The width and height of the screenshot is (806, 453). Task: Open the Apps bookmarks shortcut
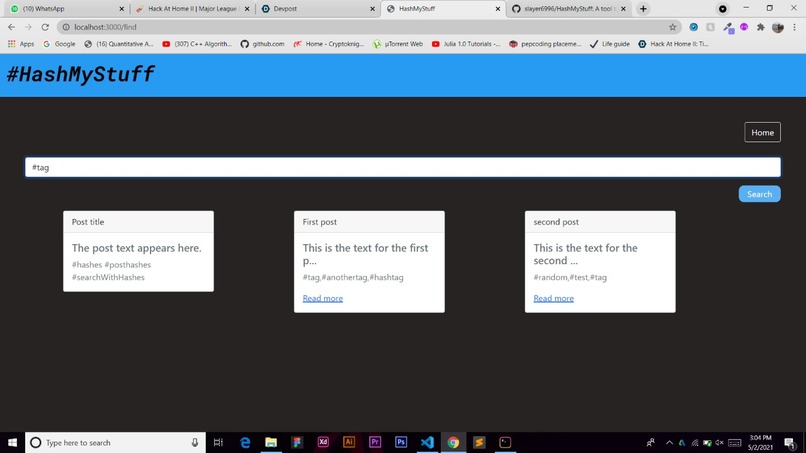click(21, 44)
